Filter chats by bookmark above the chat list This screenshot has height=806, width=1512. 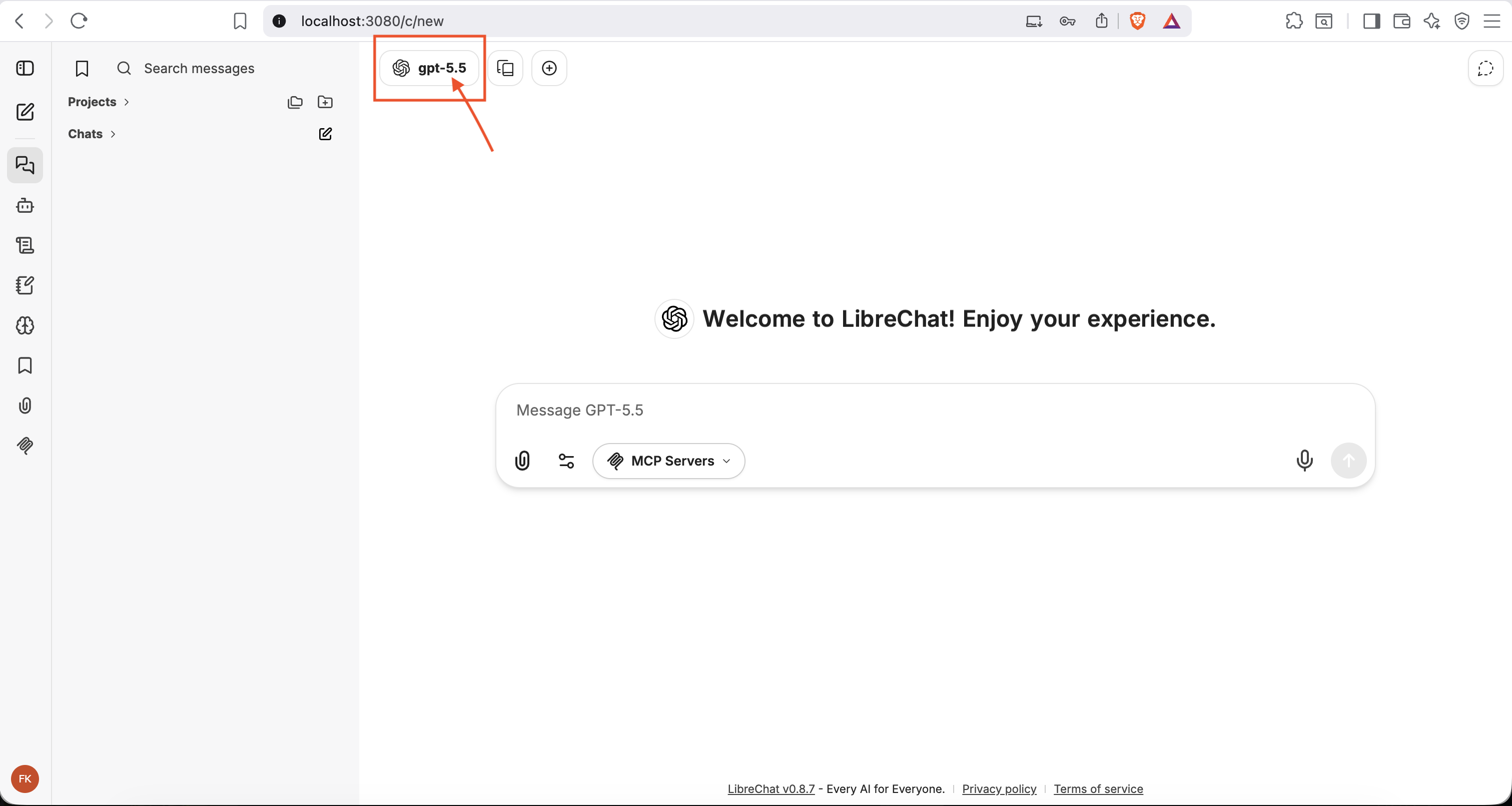[x=82, y=69]
